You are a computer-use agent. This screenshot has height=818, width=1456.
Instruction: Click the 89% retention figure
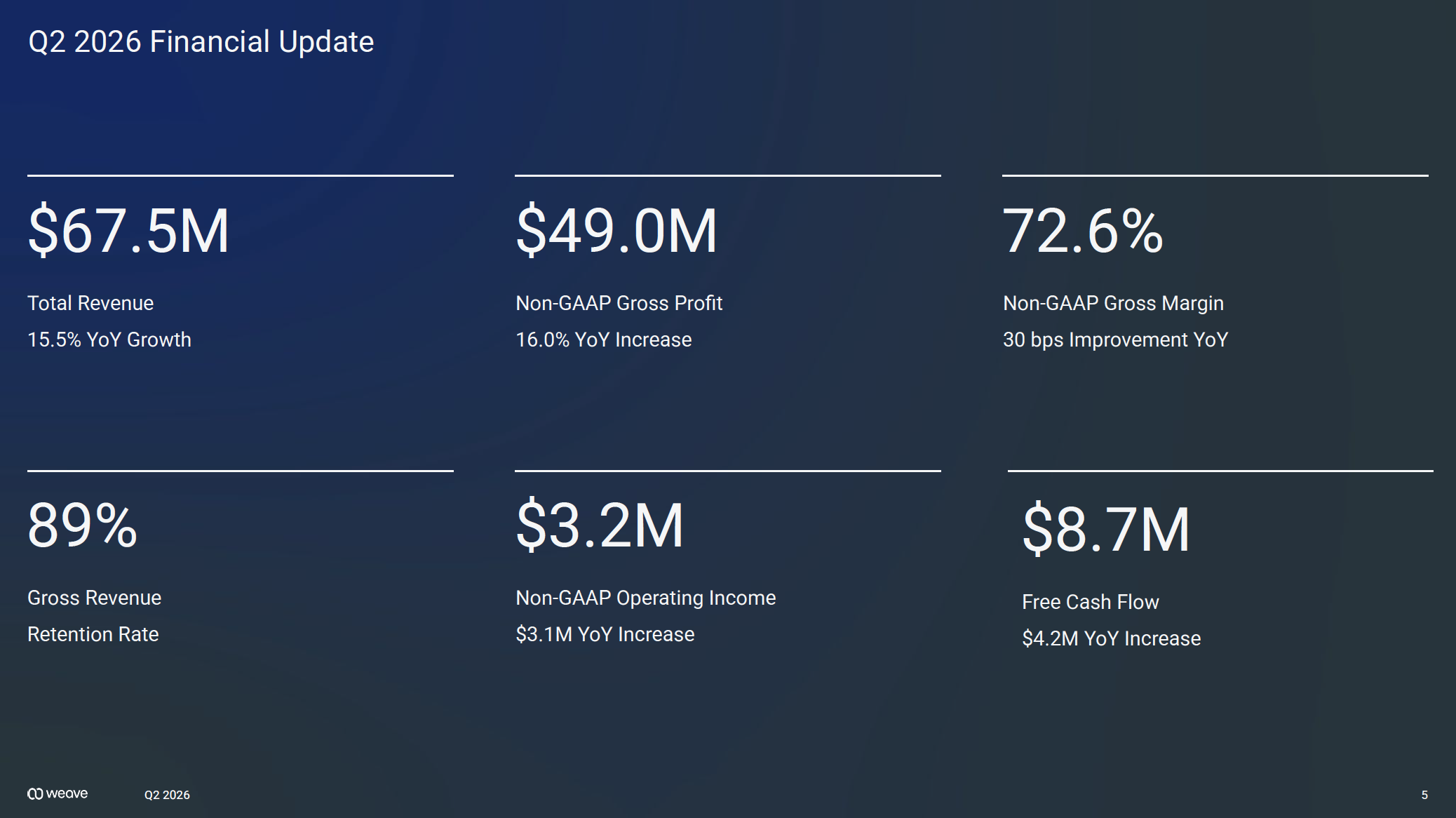(x=82, y=525)
